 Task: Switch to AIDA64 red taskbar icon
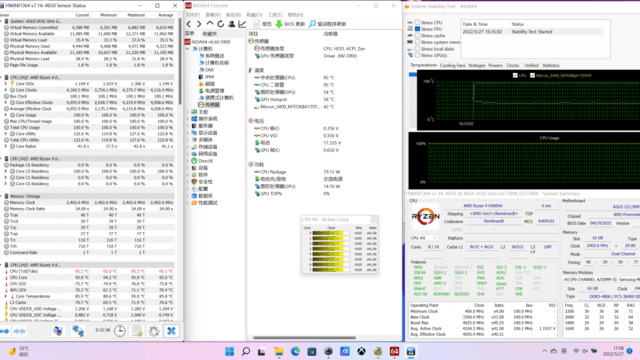click(x=394, y=351)
